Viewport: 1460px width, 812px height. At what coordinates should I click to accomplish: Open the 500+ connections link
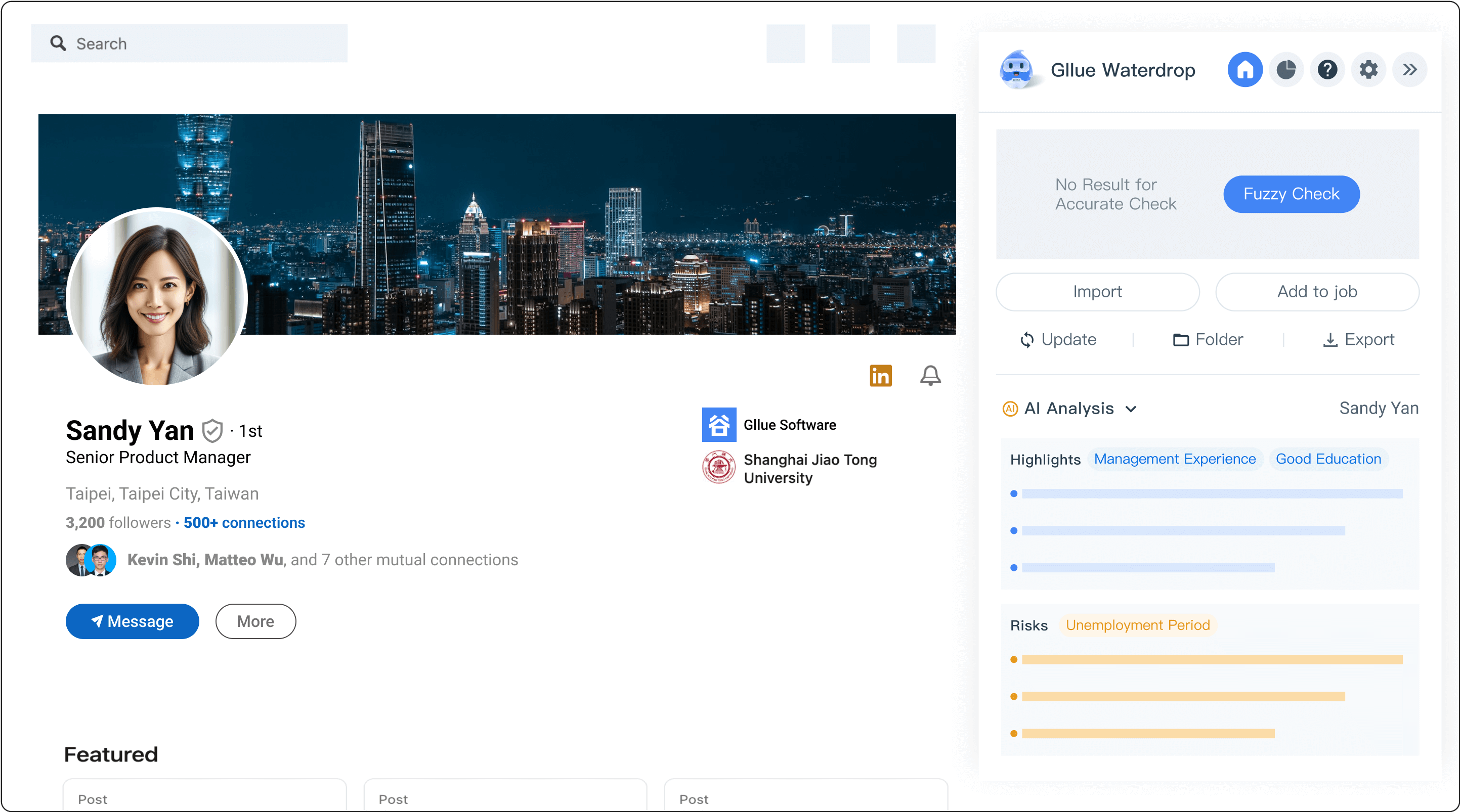point(244,522)
